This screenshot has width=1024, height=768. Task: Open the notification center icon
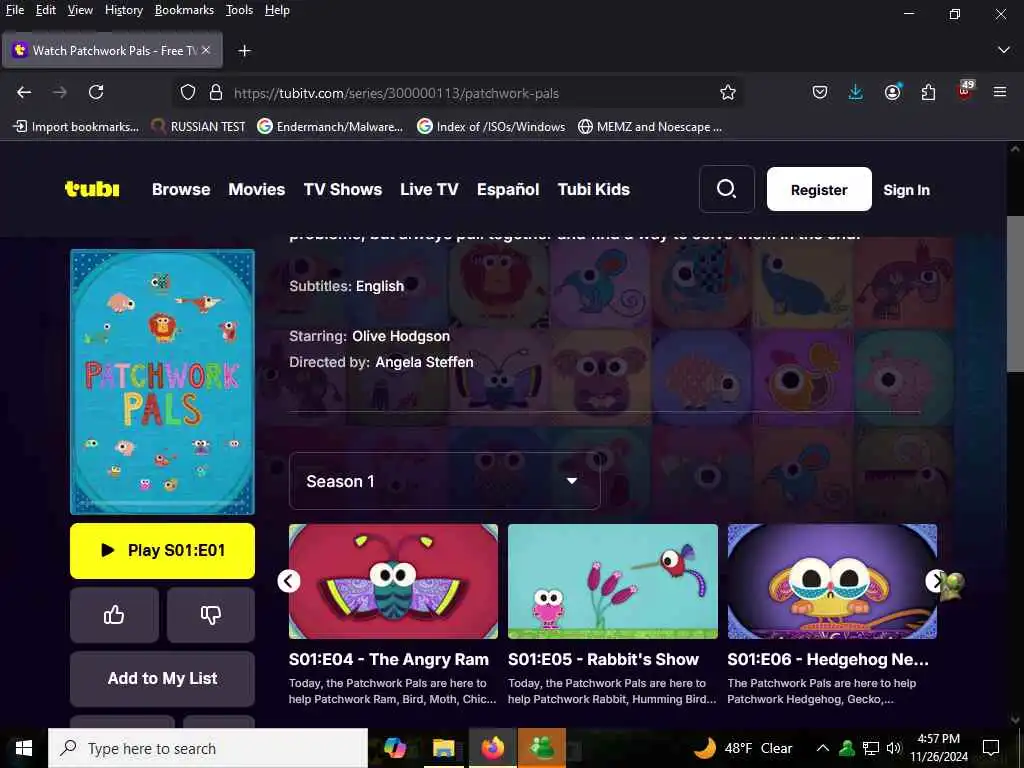click(x=991, y=748)
